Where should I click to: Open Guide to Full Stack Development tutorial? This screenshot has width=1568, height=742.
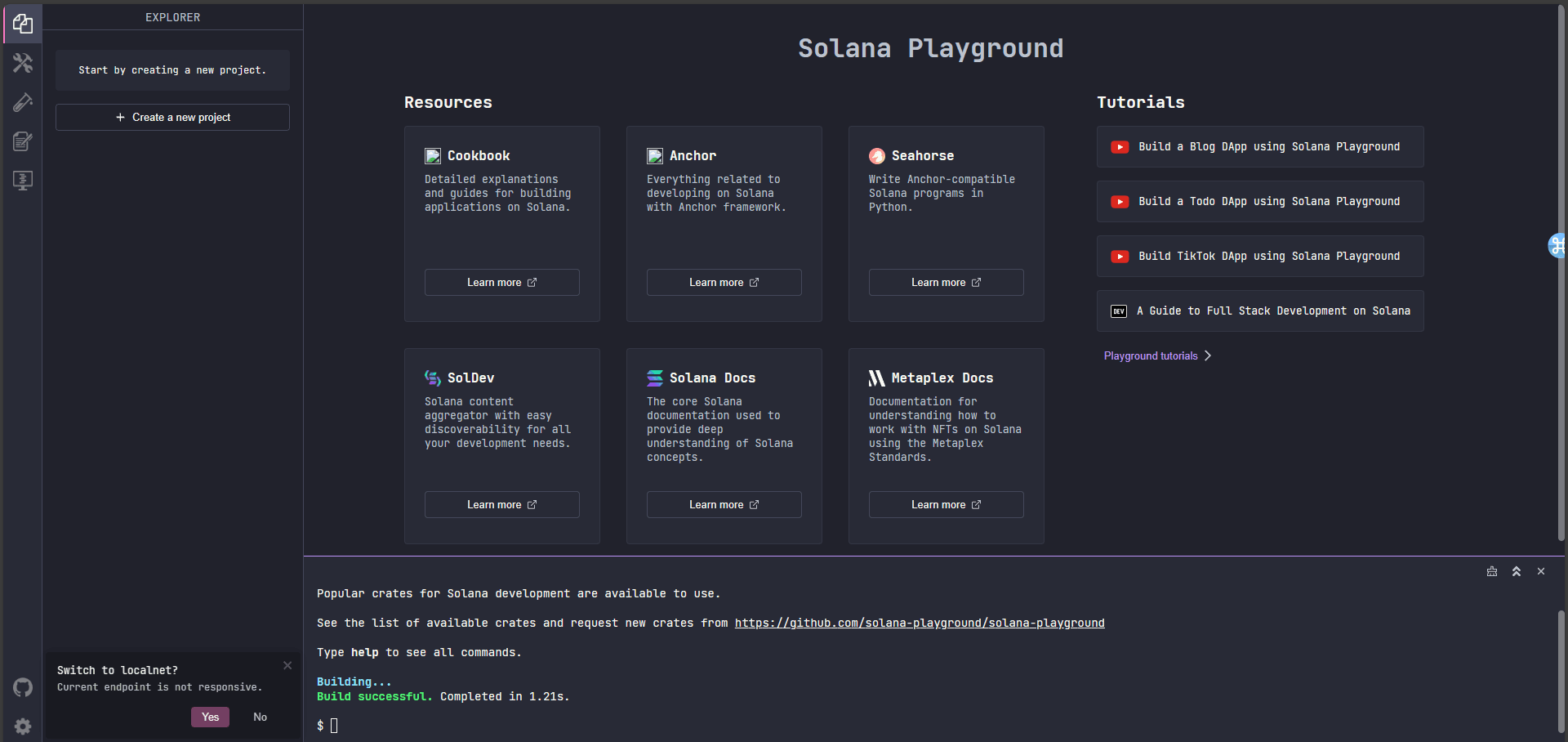tap(1259, 311)
